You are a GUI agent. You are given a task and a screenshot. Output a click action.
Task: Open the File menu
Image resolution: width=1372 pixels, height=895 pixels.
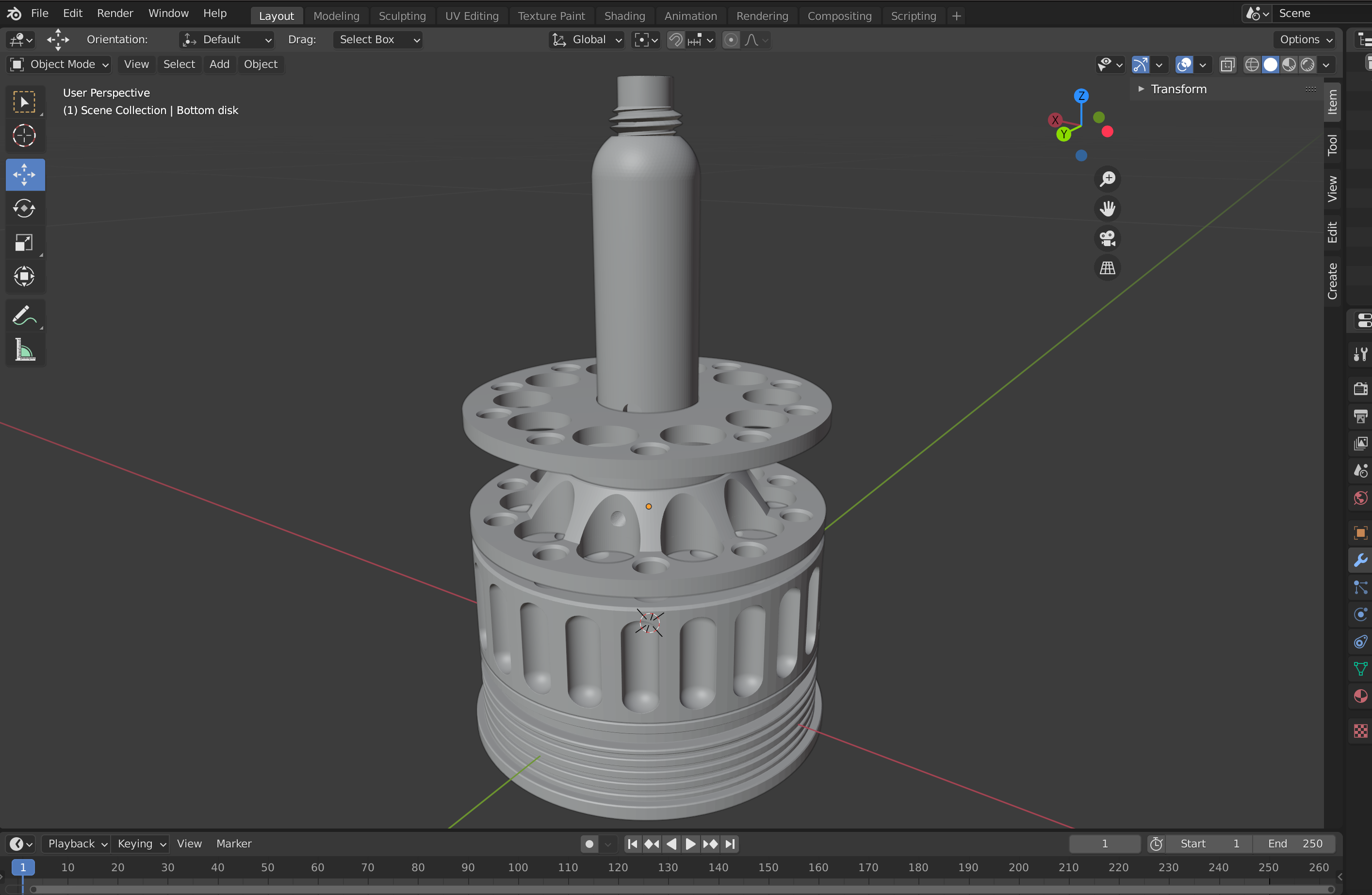39,13
